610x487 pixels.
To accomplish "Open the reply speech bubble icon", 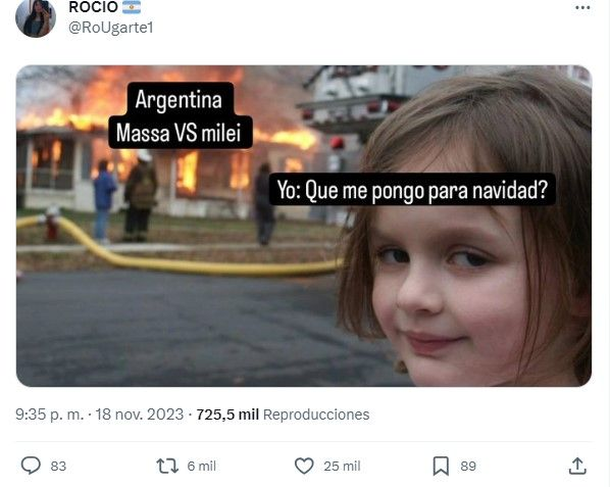I will click(x=30, y=465).
